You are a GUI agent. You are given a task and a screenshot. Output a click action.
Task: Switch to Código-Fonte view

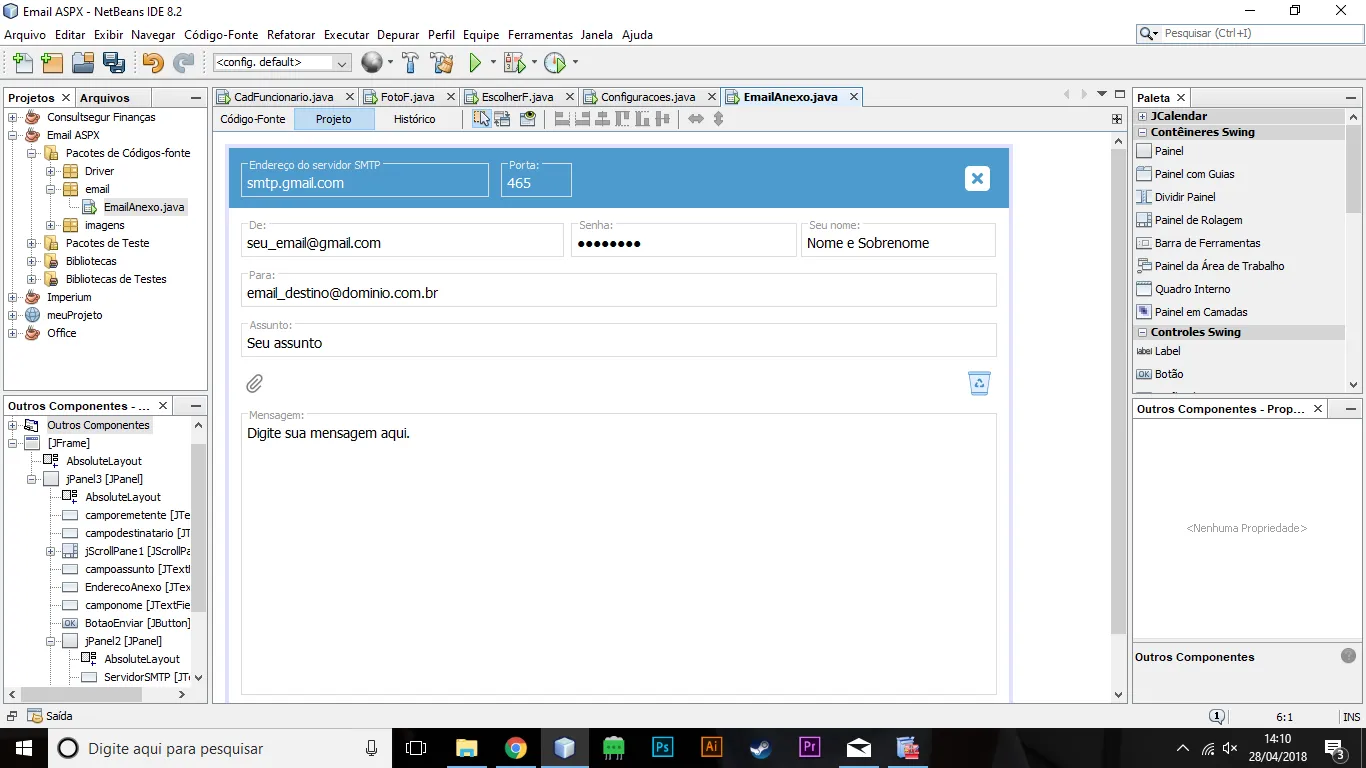point(253,119)
